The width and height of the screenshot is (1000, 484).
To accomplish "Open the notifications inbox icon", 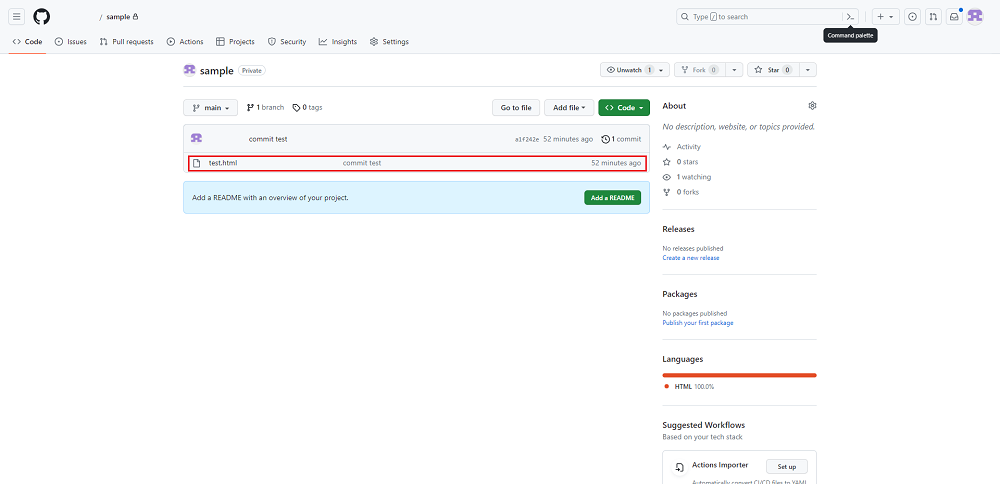I will pyautogui.click(x=954, y=17).
